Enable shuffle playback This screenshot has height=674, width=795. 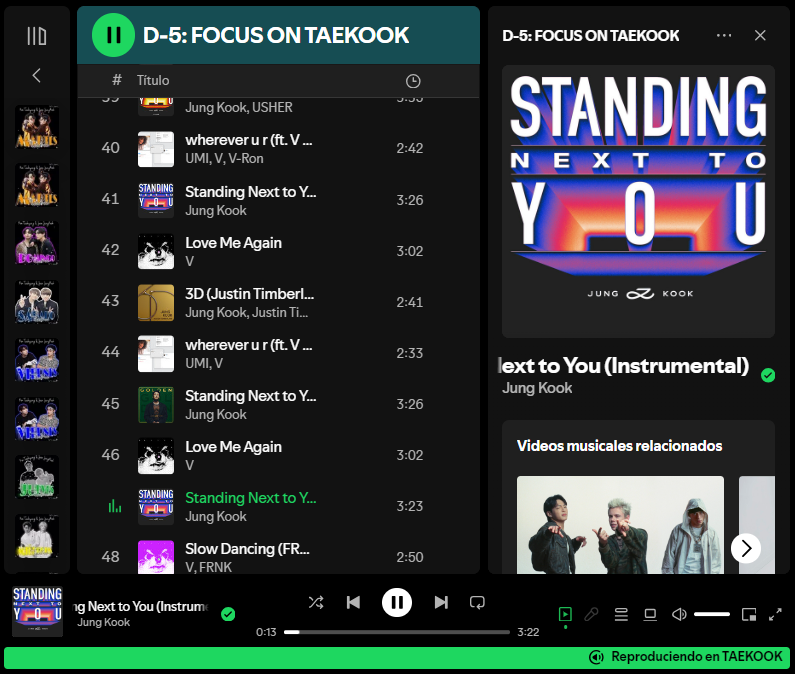point(316,602)
